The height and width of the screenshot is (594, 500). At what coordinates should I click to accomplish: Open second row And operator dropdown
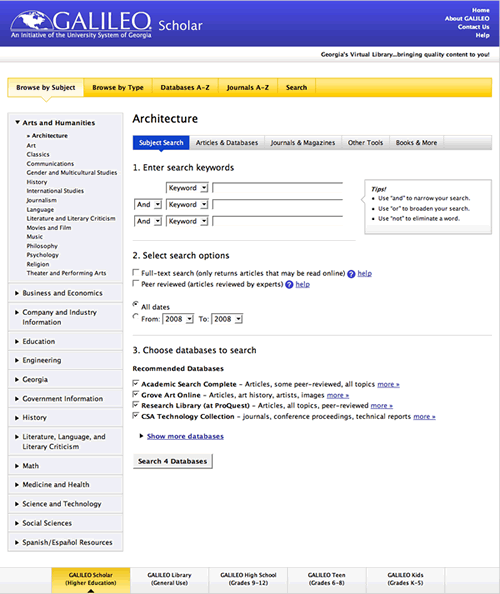point(148,205)
